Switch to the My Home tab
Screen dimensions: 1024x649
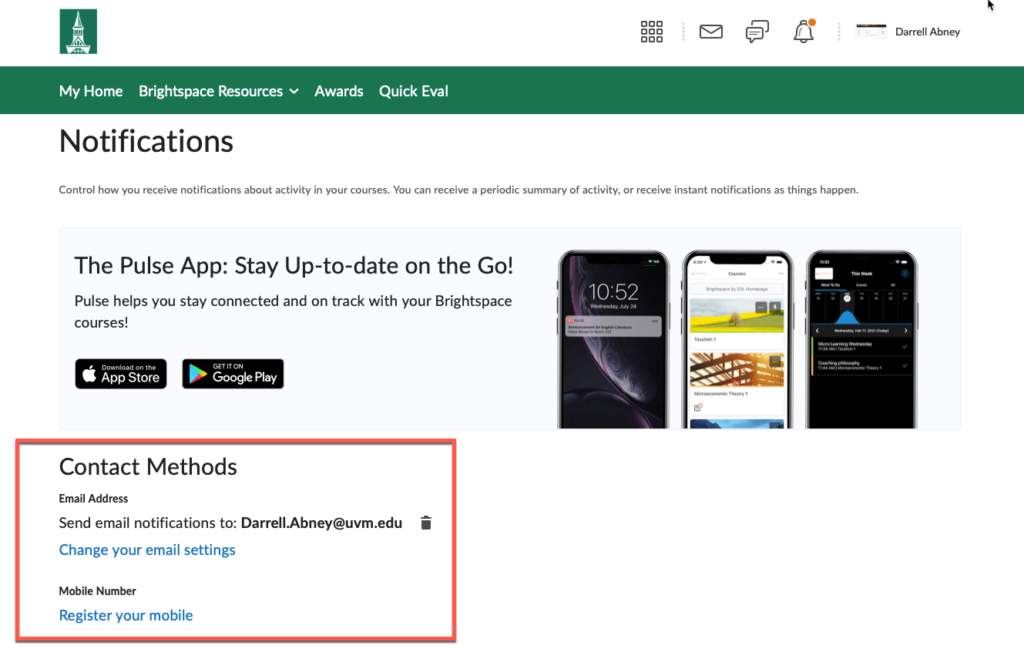pos(90,90)
